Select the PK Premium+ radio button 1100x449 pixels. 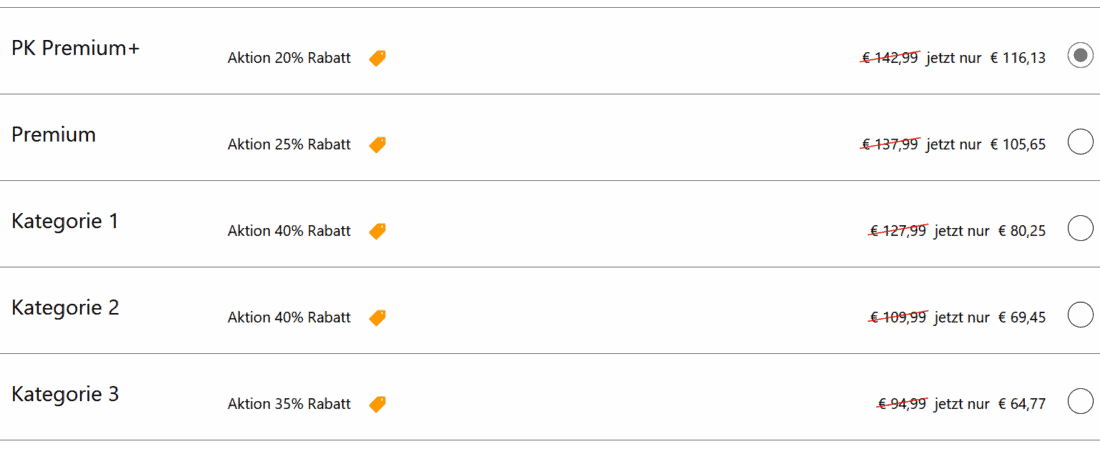(1080, 56)
